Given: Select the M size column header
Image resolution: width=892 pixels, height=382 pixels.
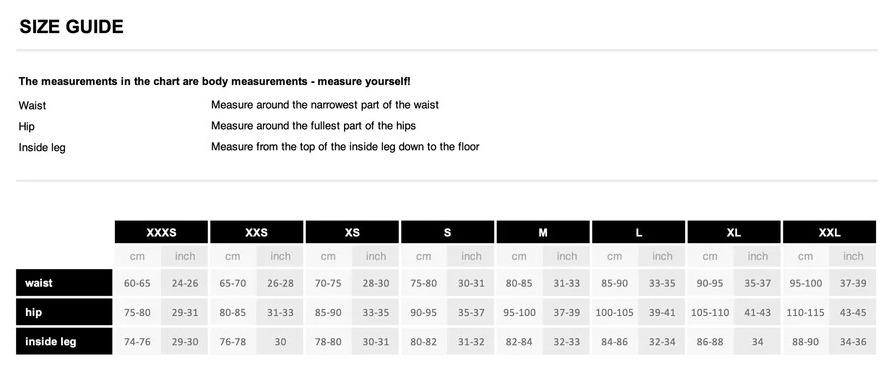Looking at the screenshot, I should point(543,232).
